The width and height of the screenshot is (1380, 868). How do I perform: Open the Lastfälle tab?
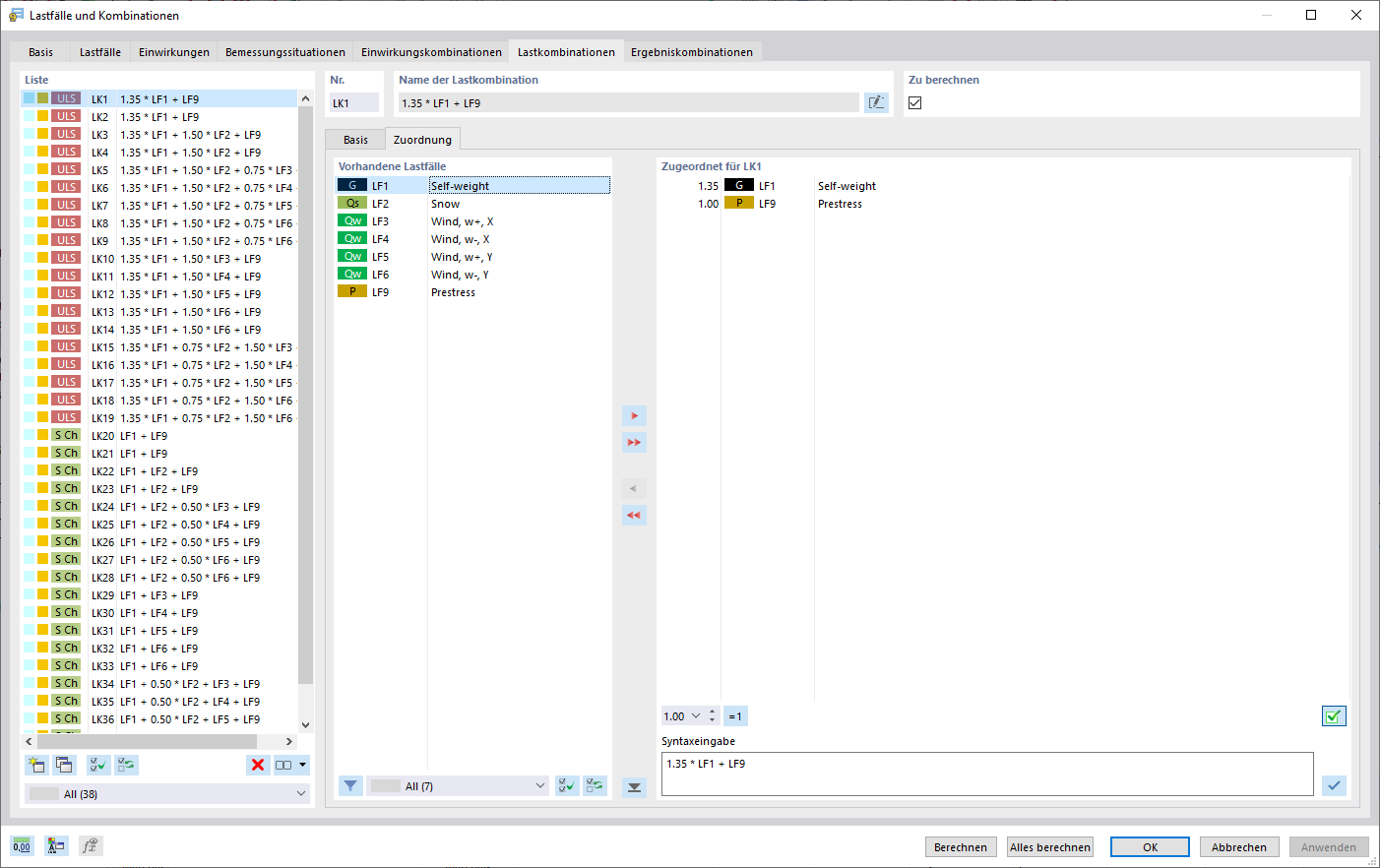[100, 52]
